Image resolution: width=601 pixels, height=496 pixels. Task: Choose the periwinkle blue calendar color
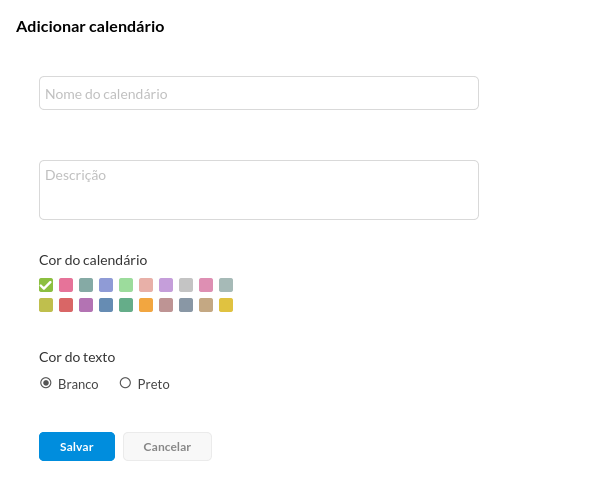click(x=106, y=285)
